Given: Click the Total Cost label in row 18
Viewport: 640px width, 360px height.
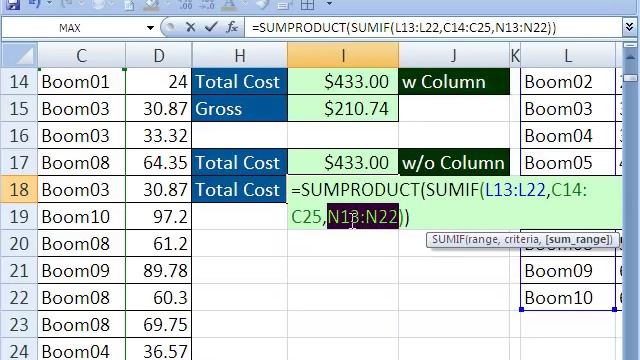Looking at the screenshot, I should [240, 189].
